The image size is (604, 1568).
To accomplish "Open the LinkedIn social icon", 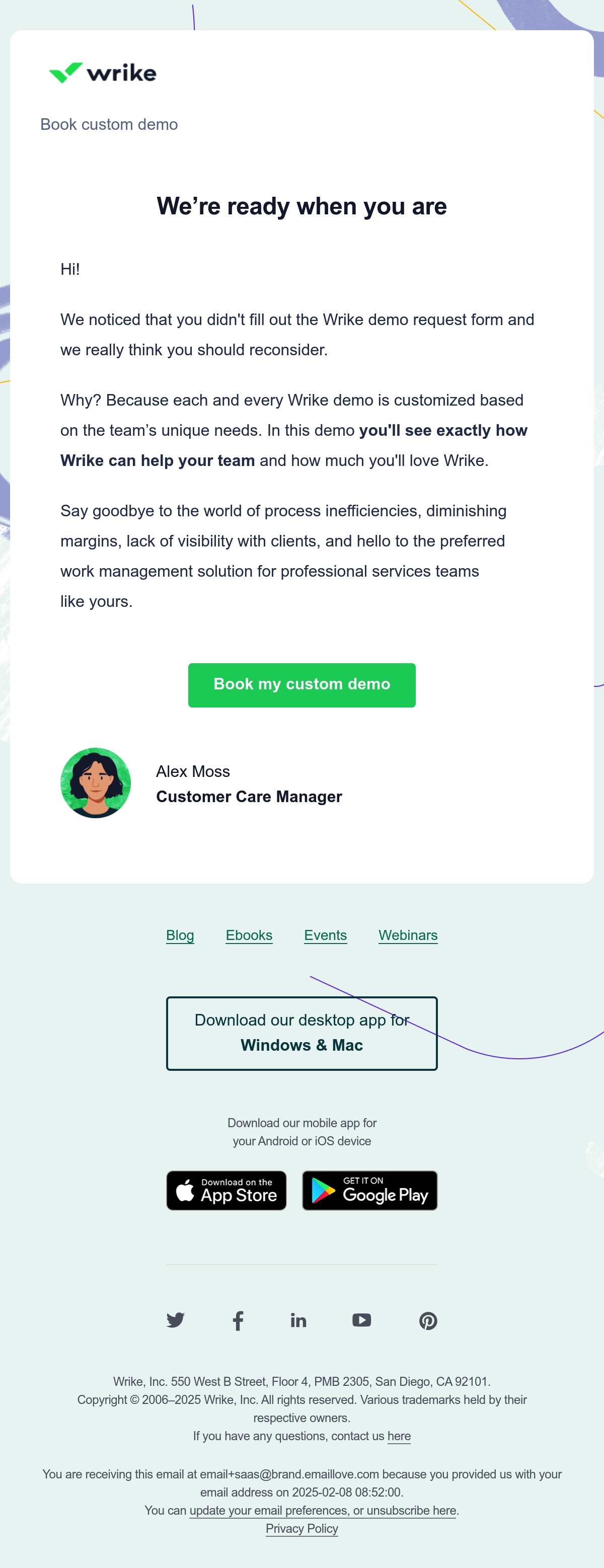I will pos(298,1320).
